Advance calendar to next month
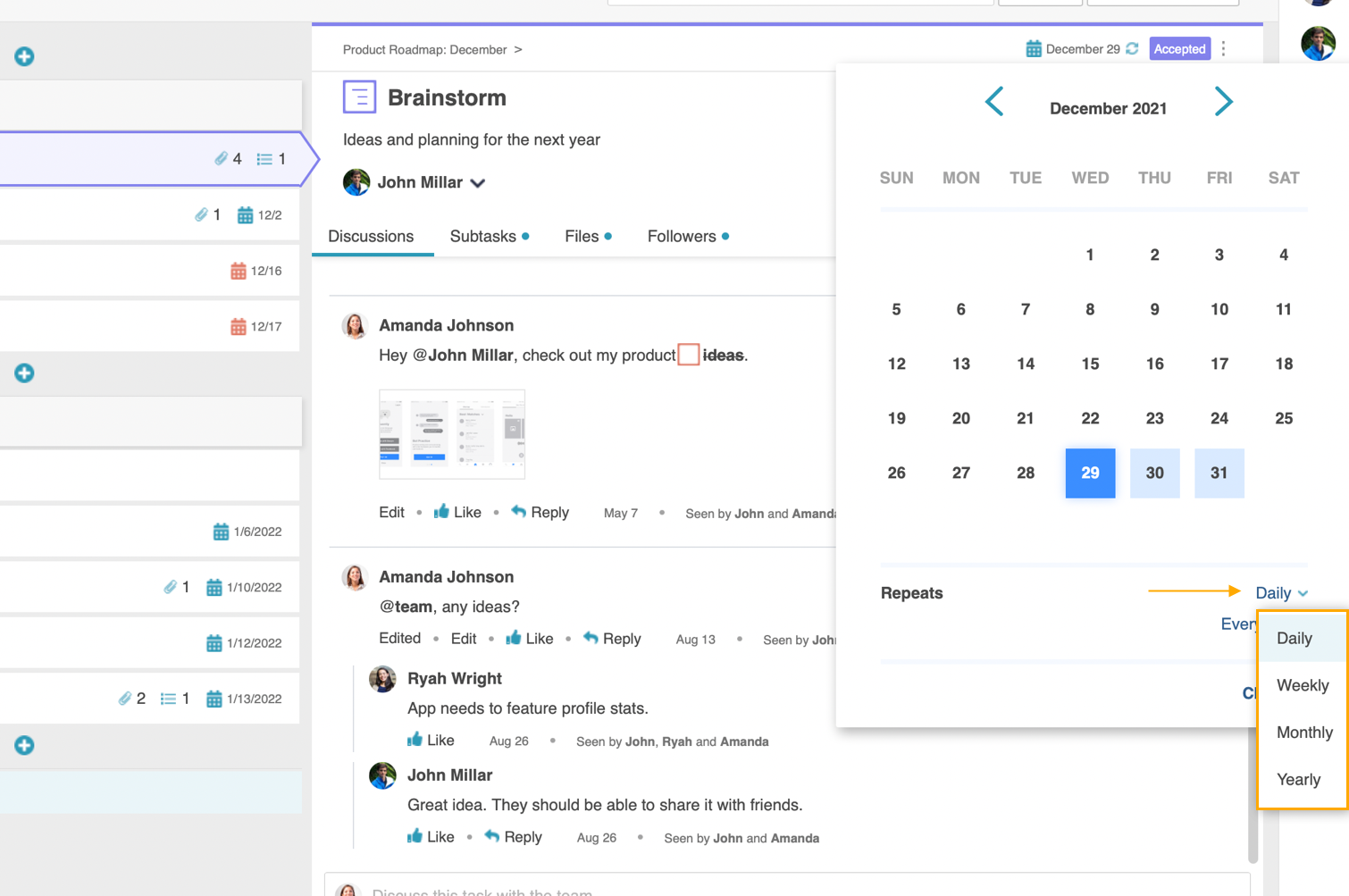 point(1223,102)
